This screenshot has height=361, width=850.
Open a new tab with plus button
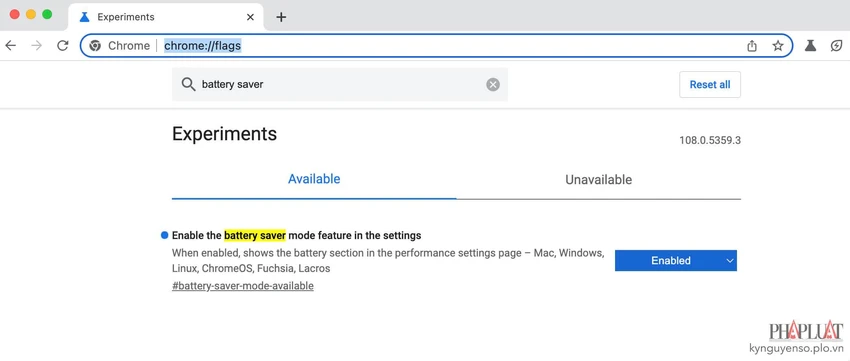tap(281, 17)
